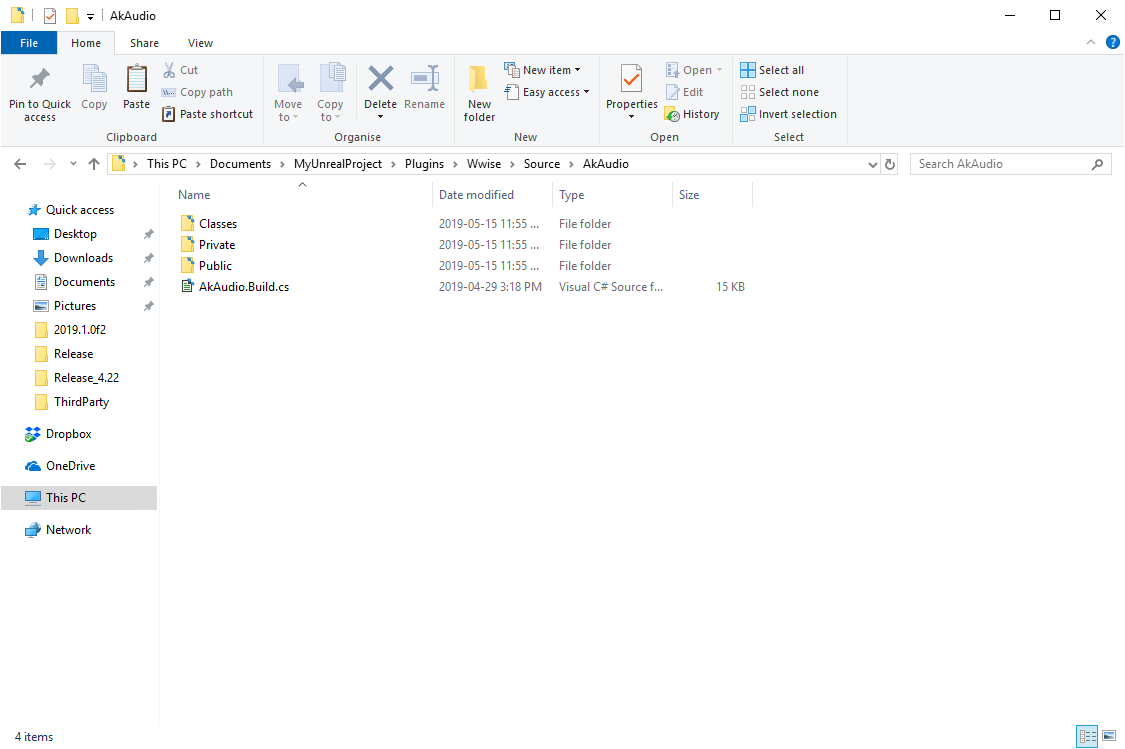The image size is (1125, 749).
Task: Open the File ribbon tab
Action: coord(29,43)
